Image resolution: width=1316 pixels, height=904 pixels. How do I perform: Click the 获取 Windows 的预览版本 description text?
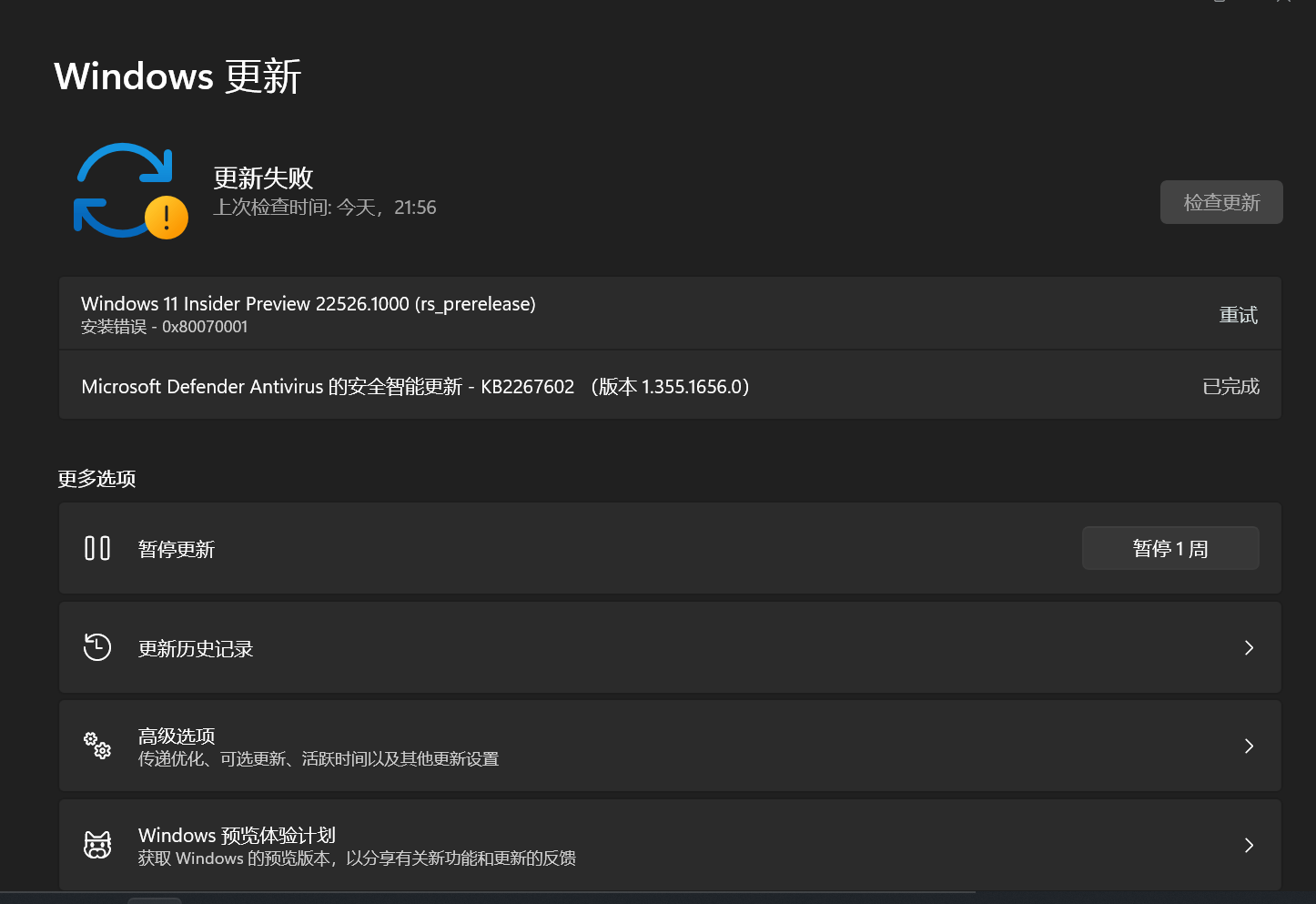[357, 858]
